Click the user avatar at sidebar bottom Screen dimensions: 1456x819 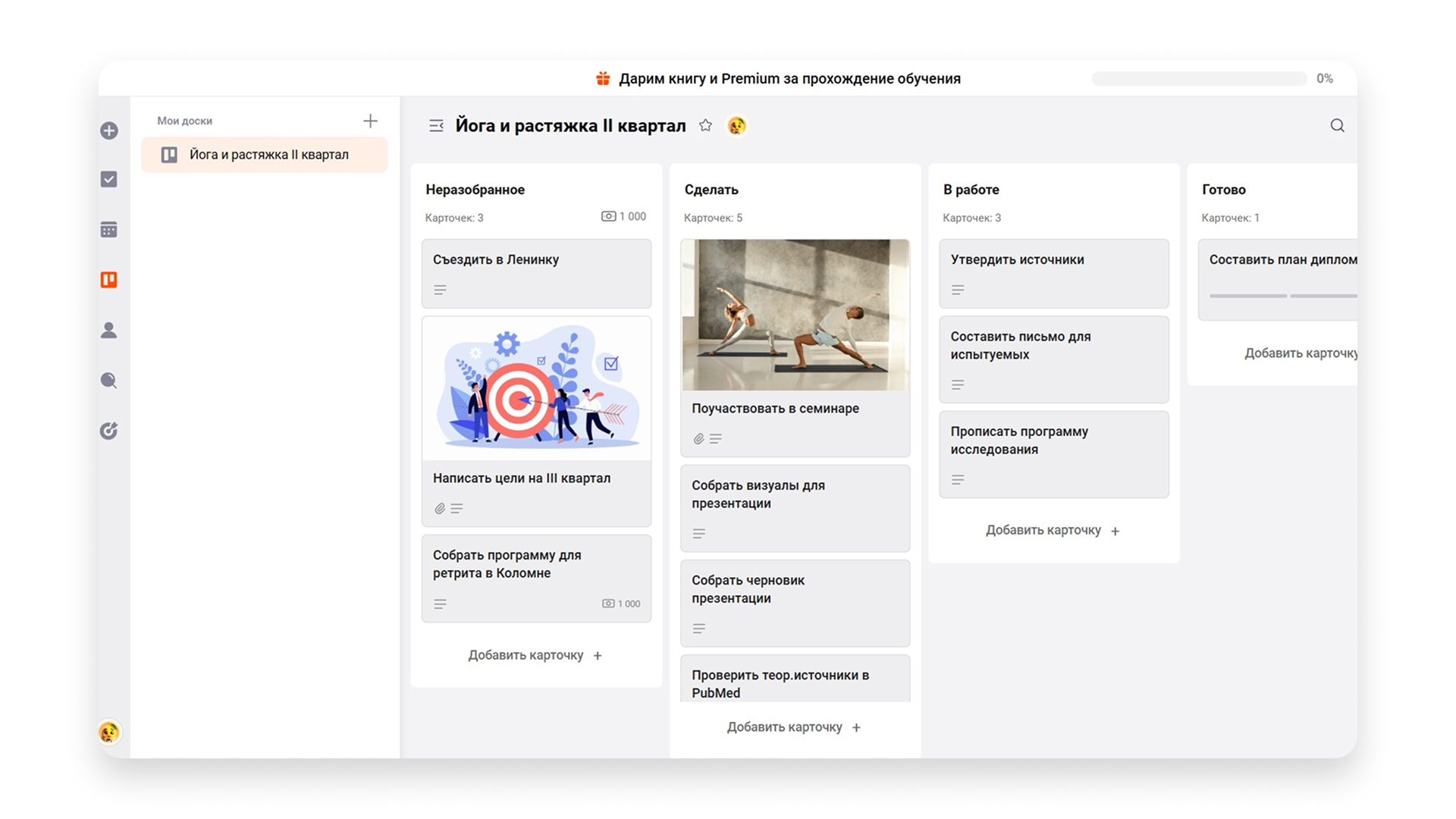pos(109,732)
